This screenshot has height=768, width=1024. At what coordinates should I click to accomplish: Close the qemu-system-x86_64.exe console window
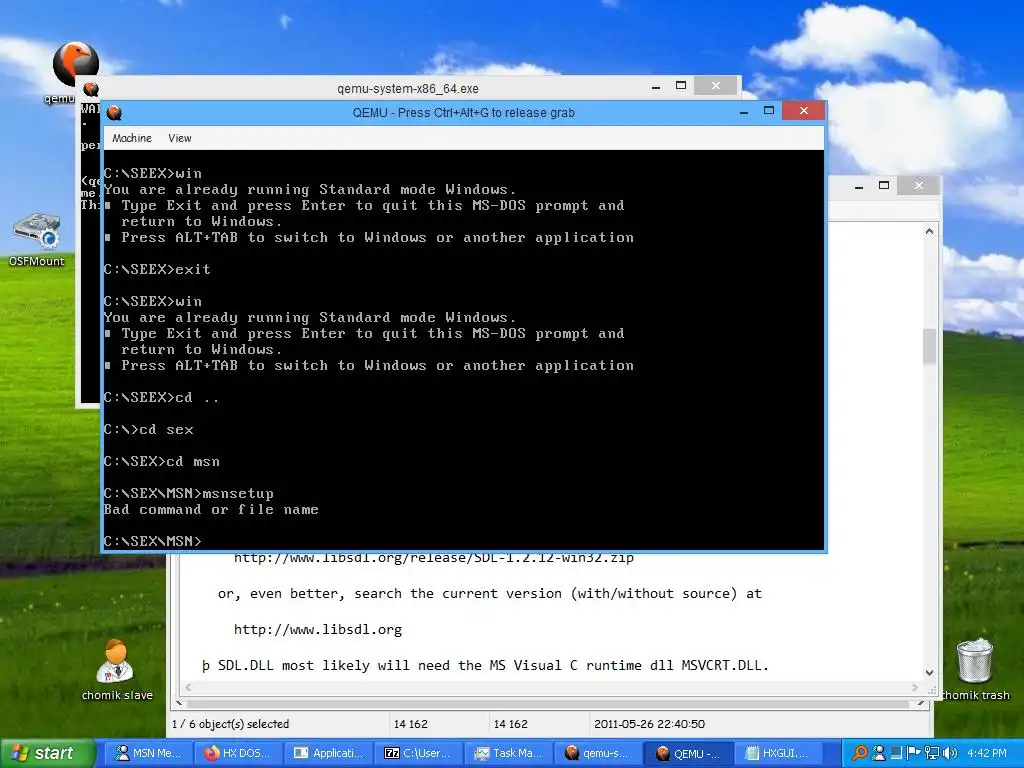(716, 86)
